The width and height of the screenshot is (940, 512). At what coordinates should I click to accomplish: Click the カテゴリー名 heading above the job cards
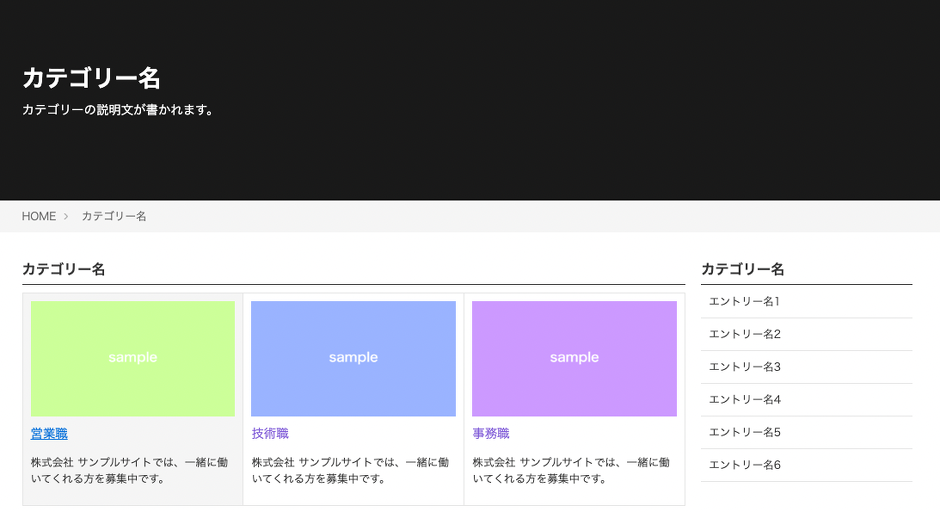point(63,269)
